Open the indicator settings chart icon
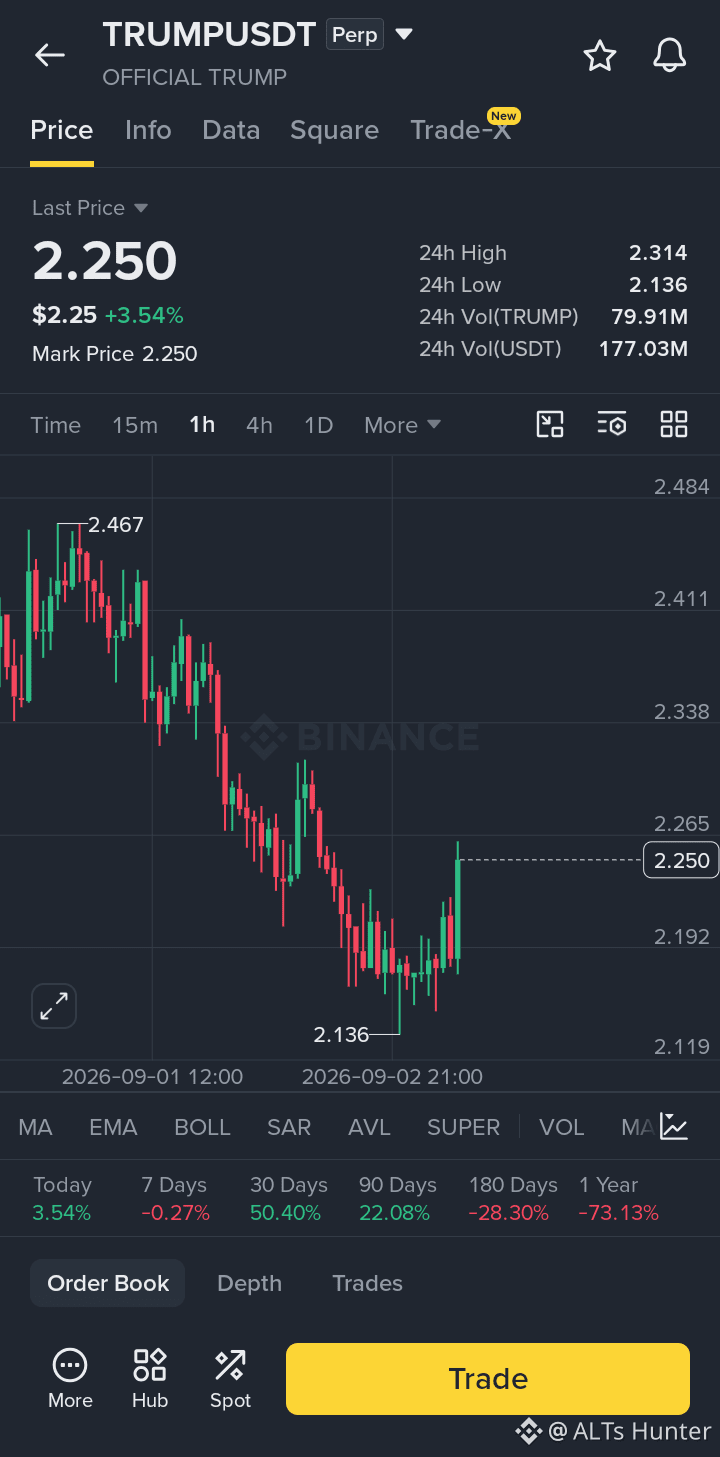 pyautogui.click(x=675, y=1127)
